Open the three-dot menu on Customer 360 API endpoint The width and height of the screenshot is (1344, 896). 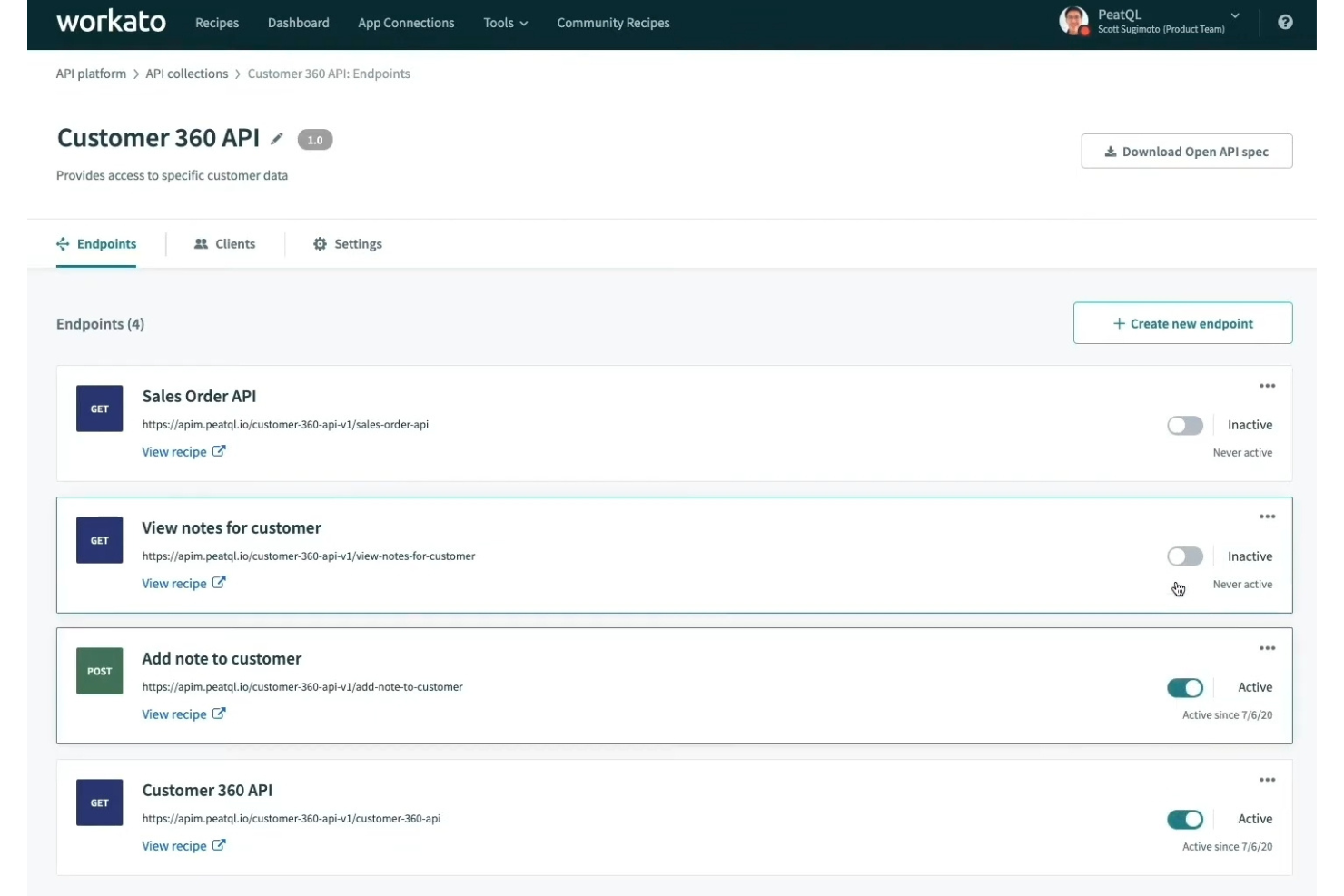tap(1267, 779)
